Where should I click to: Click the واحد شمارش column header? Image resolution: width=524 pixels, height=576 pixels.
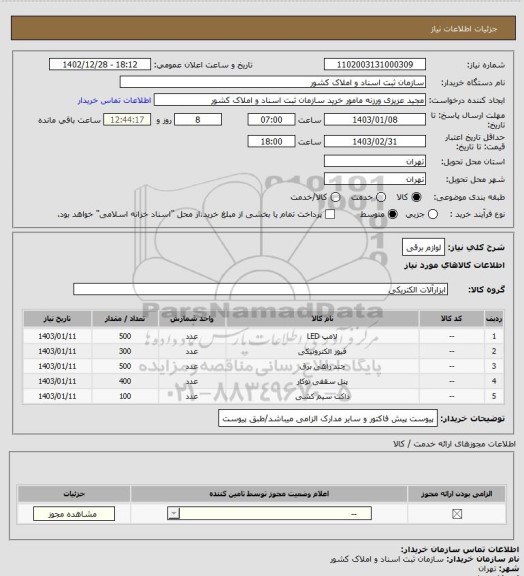tap(192, 318)
